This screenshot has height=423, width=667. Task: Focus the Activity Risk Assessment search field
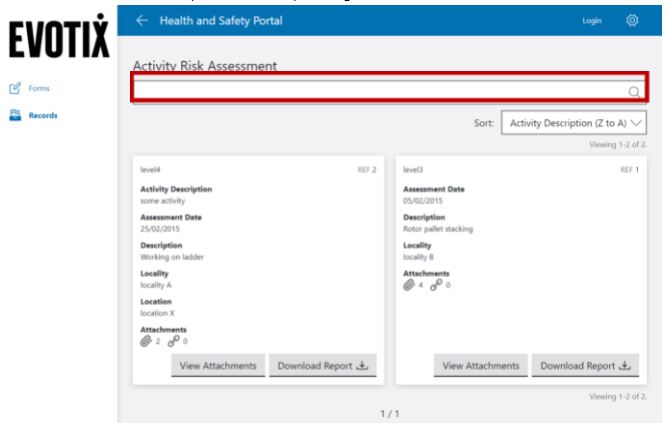pos(380,90)
